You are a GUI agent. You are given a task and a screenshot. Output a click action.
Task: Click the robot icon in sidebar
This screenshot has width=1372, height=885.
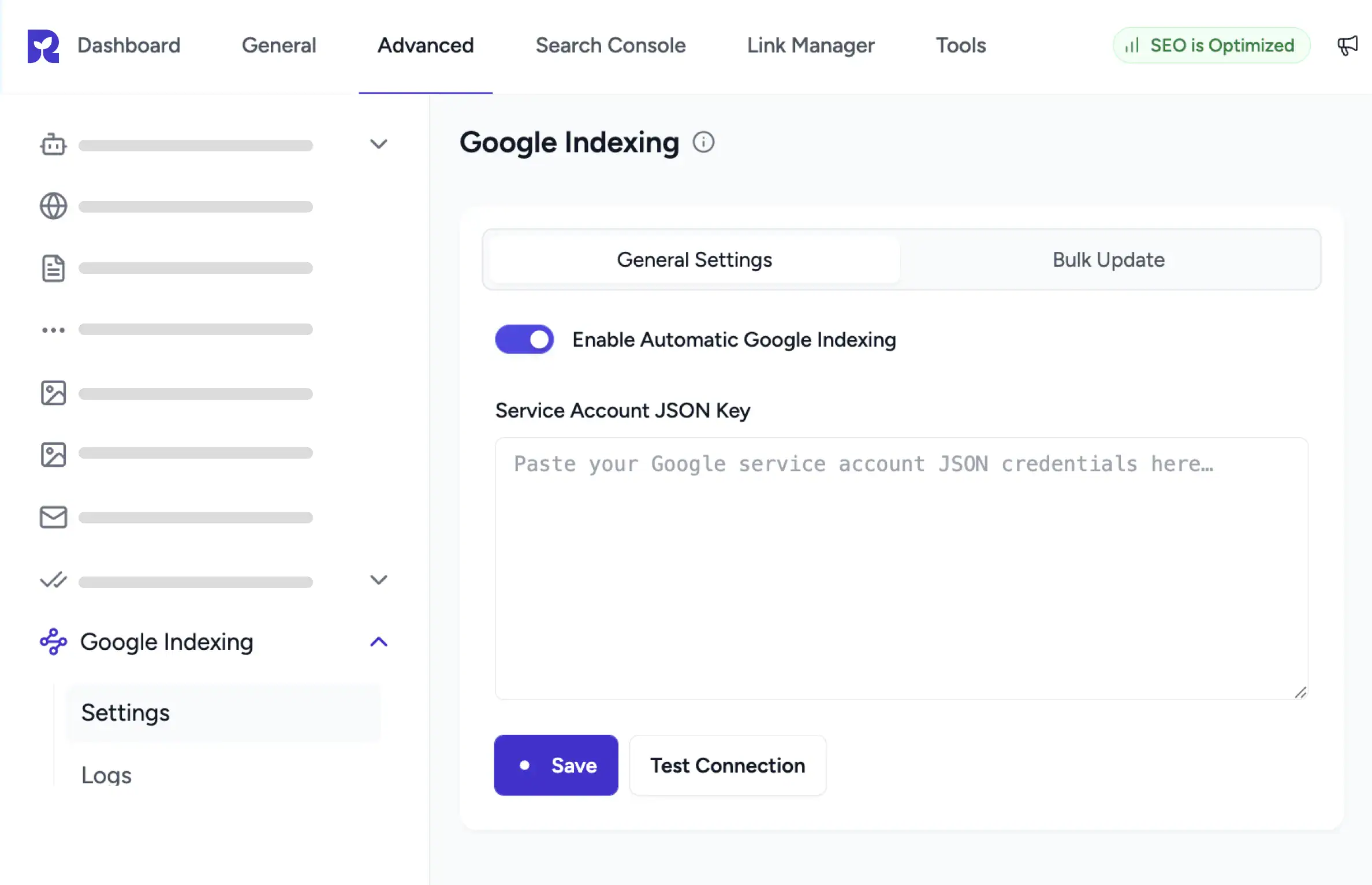tap(53, 144)
